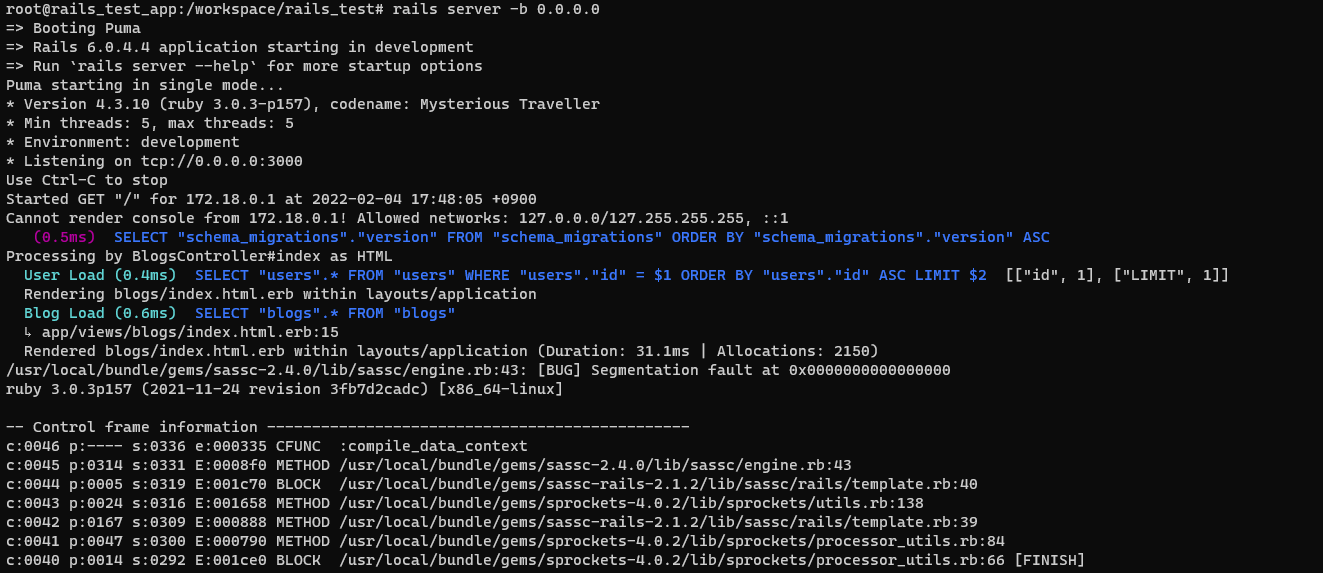Click the 'root@rails_test_app:/workspace/rails_test#' prompt
Screen dimensions: 1323x573
point(194,9)
